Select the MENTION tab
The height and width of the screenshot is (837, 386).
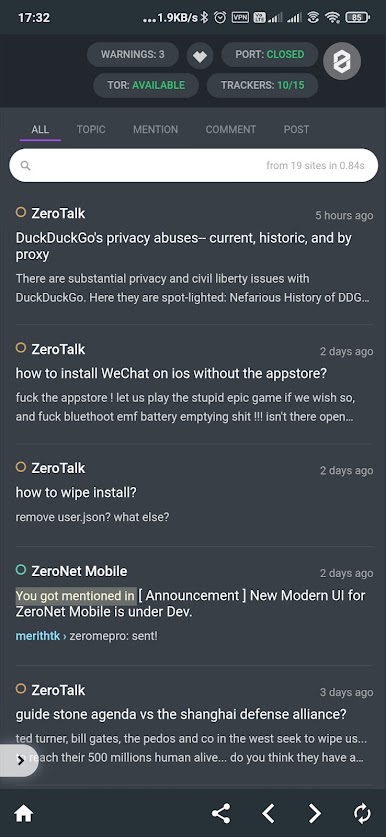pos(155,129)
